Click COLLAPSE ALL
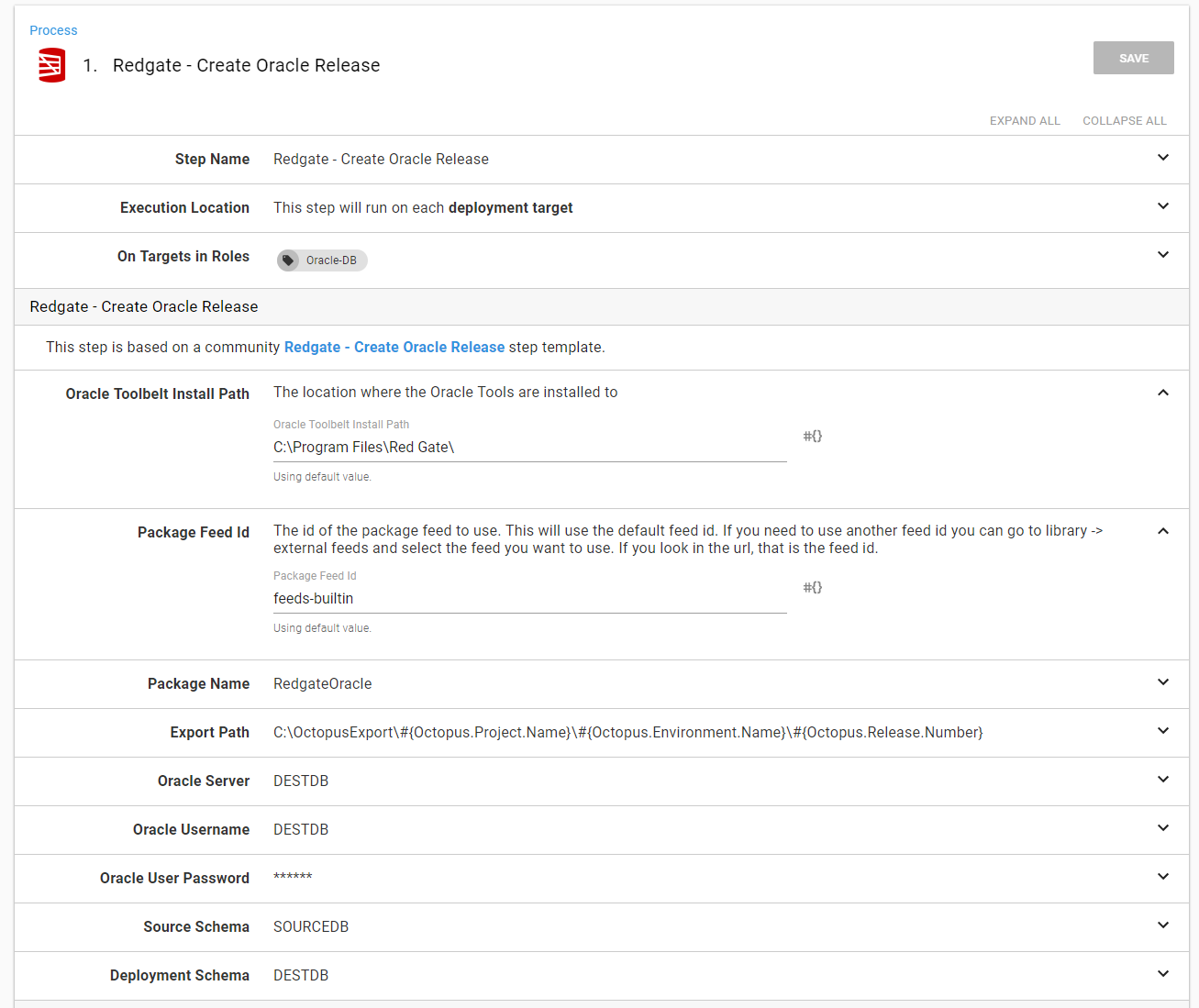 [x=1124, y=121]
